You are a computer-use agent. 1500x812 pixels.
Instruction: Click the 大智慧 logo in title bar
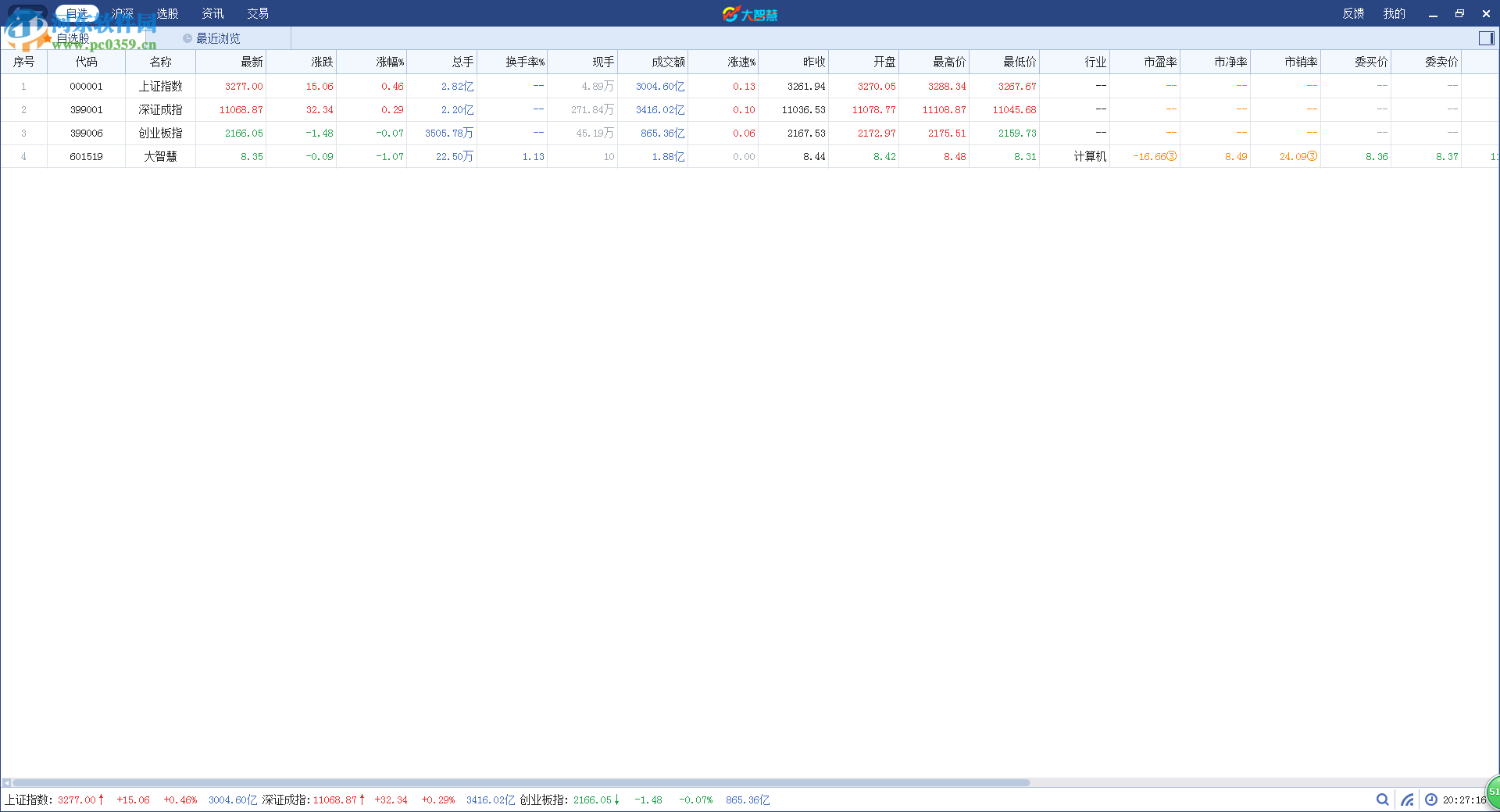click(x=750, y=14)
